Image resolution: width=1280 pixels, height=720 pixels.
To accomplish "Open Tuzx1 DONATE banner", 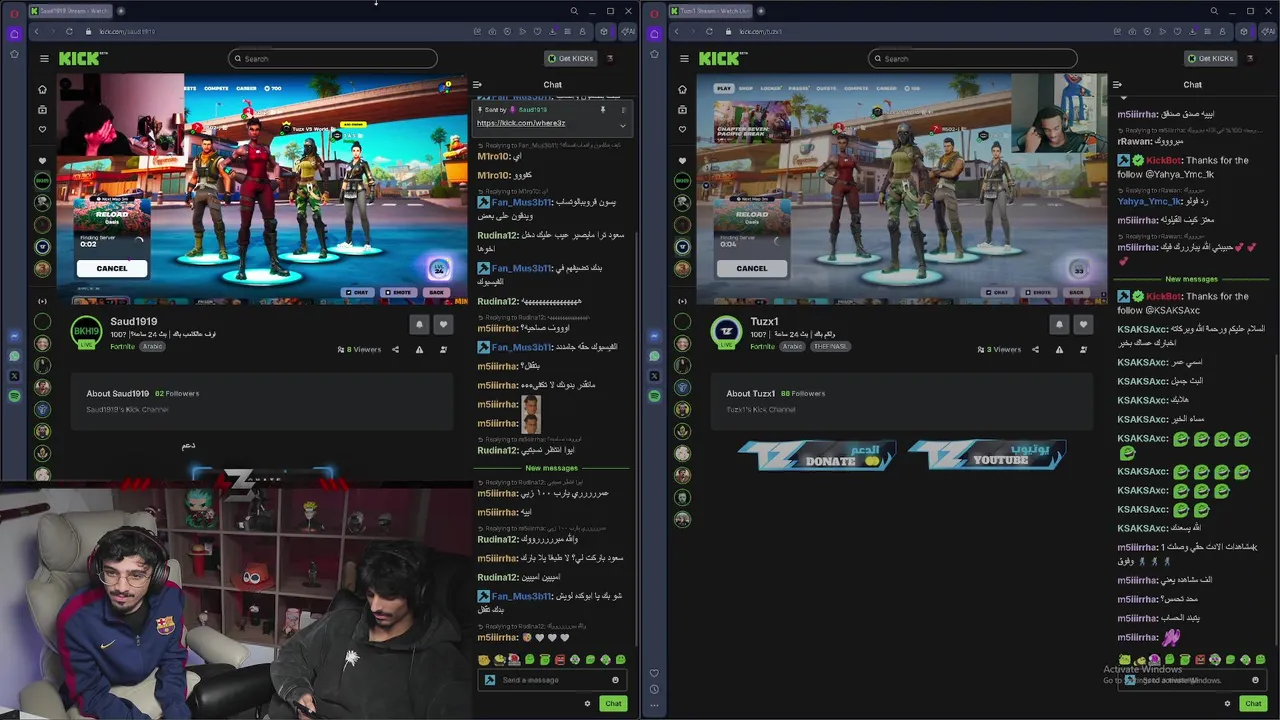I will tap(817, 456).
